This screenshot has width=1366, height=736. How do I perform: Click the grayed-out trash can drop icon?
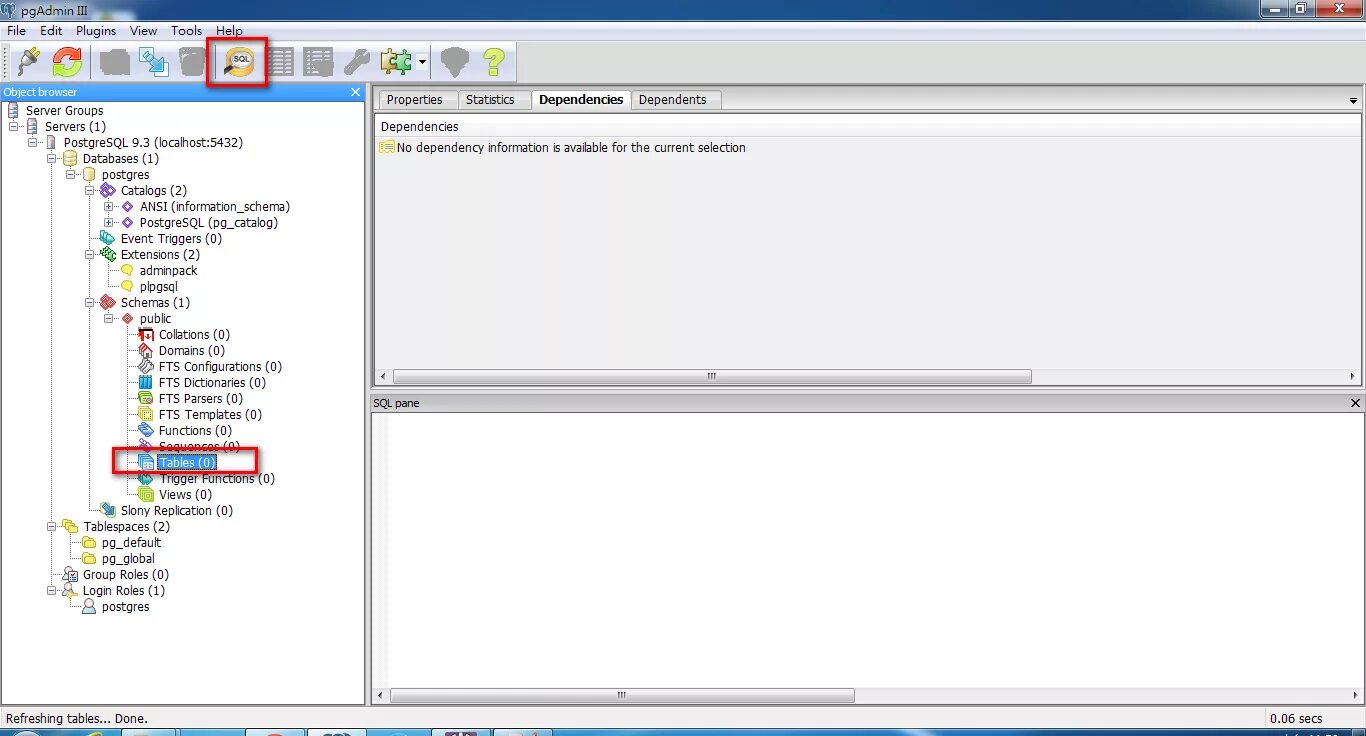click(x=192, y=62)
